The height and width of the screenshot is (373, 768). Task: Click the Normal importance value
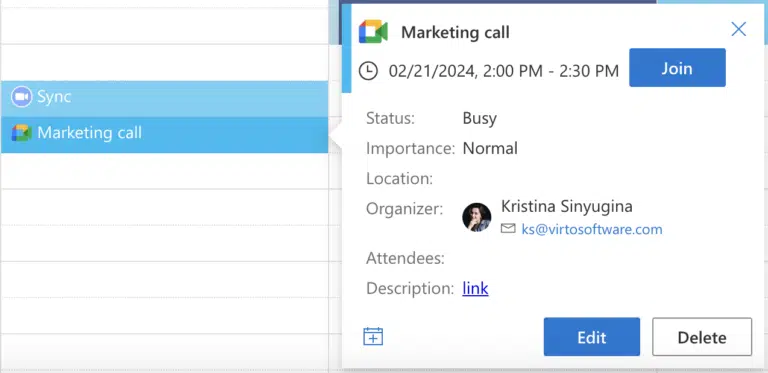[x=490, y=148]
